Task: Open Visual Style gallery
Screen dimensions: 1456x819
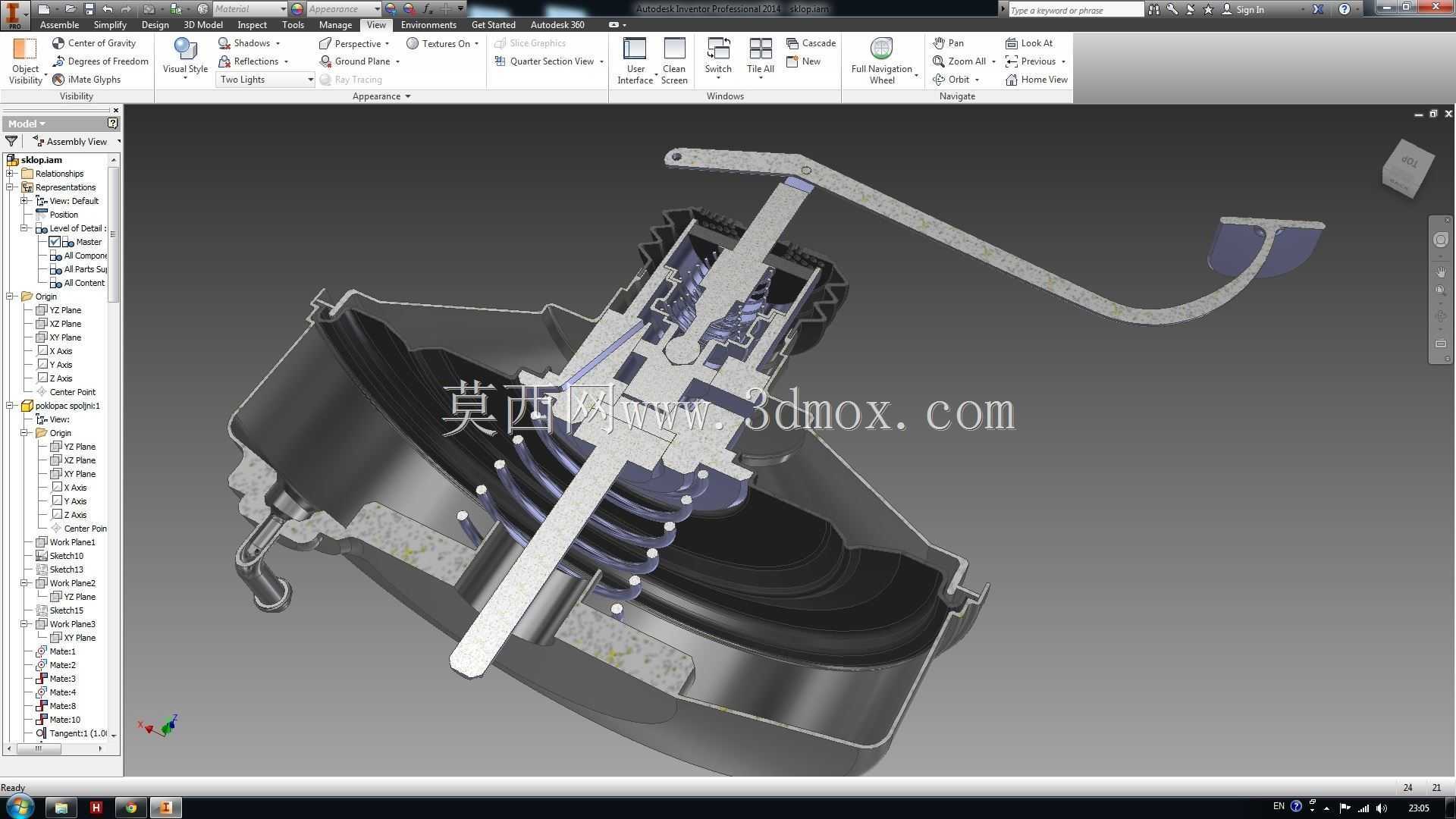Action: (x=185, y=59)
